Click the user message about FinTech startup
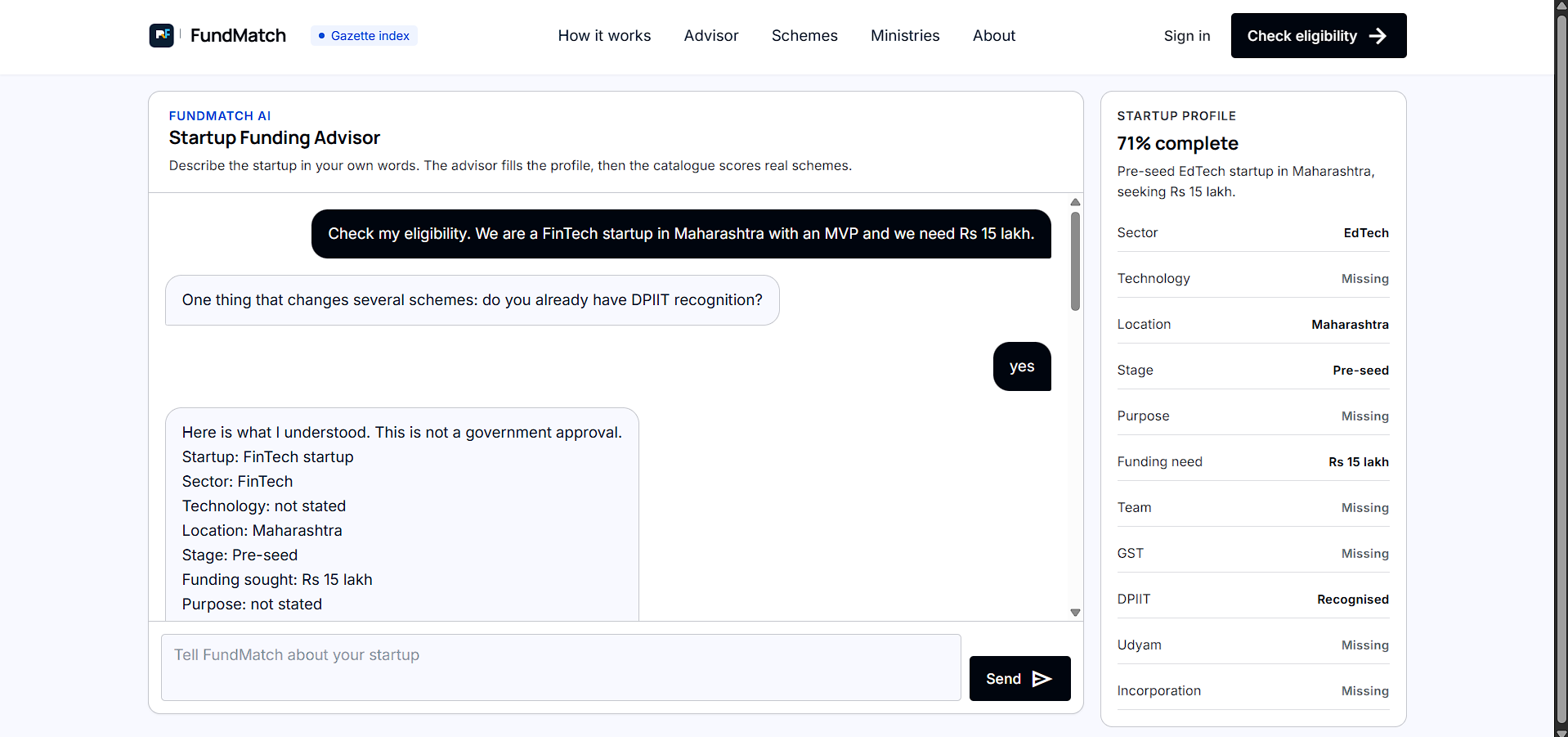Image resolution: width=1568 pixels, height=737 pixels. 681,234
